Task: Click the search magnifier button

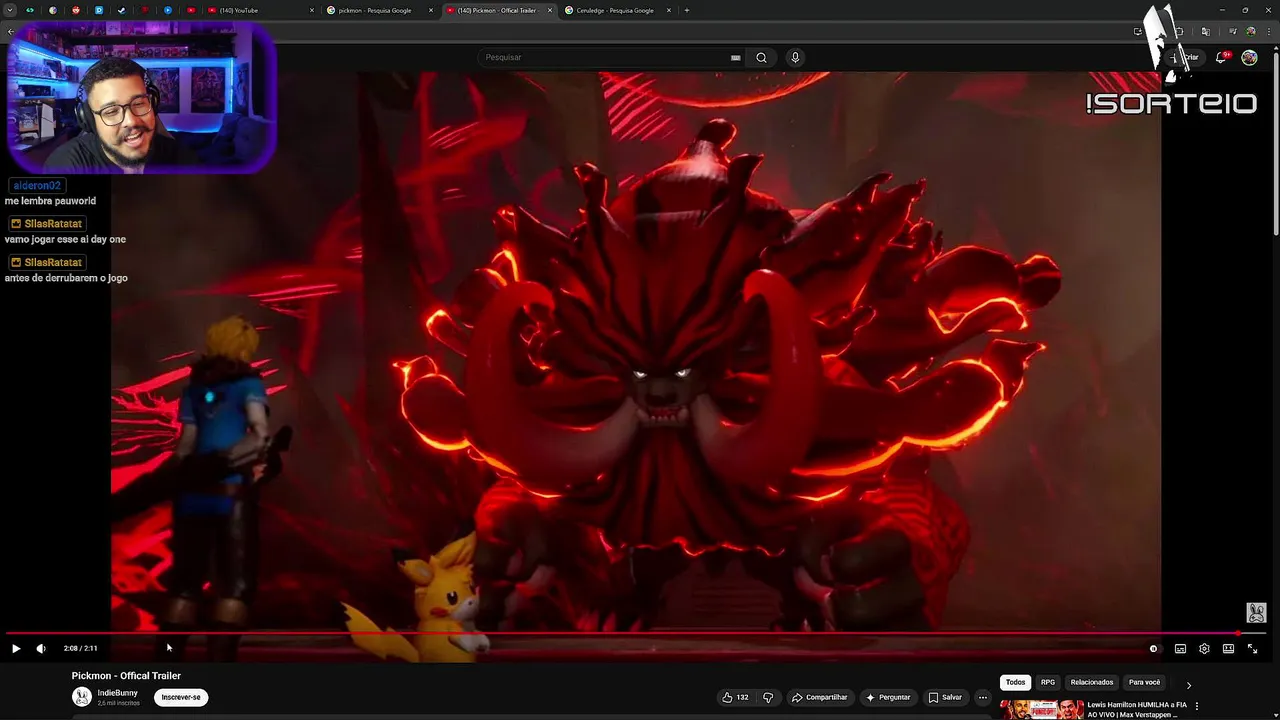Action: click(x=761, y=57)
